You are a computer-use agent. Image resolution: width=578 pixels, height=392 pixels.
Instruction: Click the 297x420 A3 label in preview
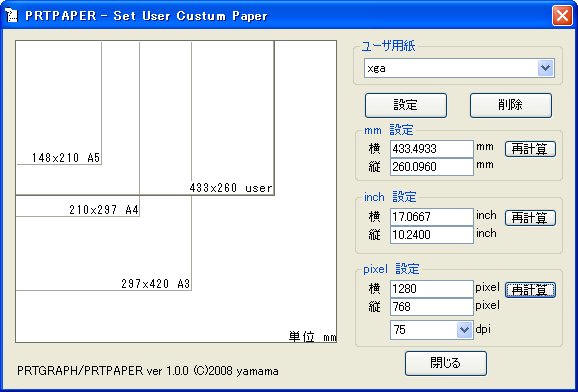(156, 284)
